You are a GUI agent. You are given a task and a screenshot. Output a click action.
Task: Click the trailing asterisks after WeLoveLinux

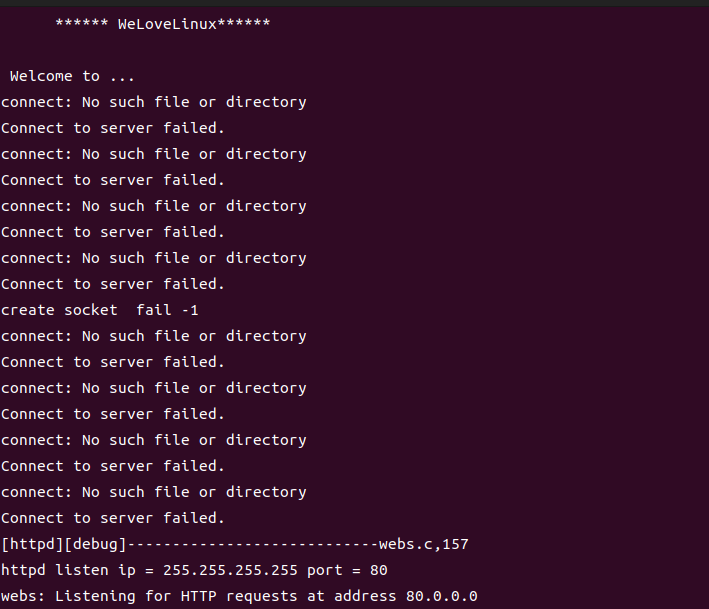244,23
